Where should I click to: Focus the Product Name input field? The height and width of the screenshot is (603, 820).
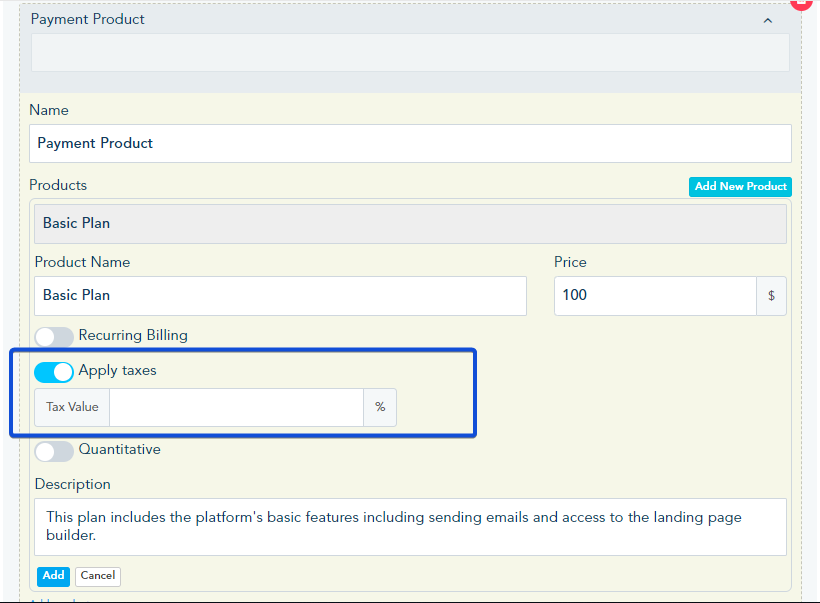280,296
